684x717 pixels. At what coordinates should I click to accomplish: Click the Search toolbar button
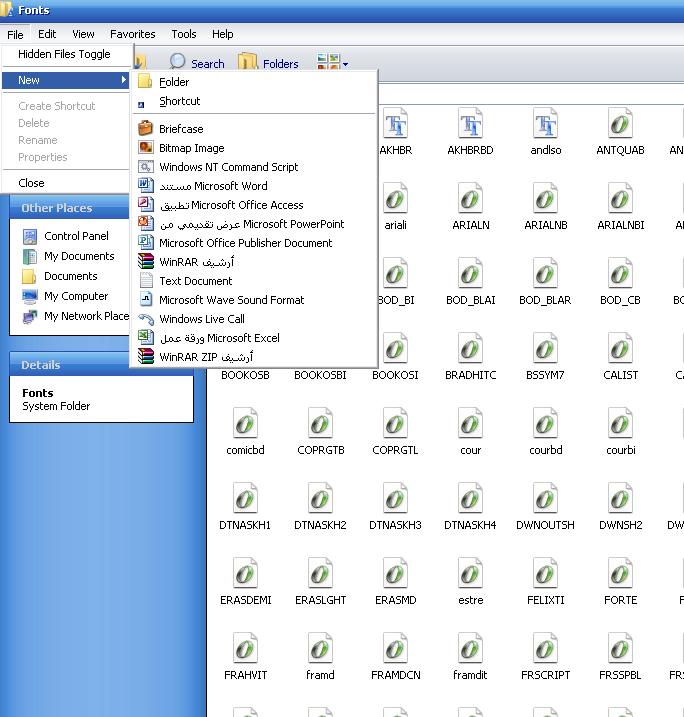tap(197, 63)
